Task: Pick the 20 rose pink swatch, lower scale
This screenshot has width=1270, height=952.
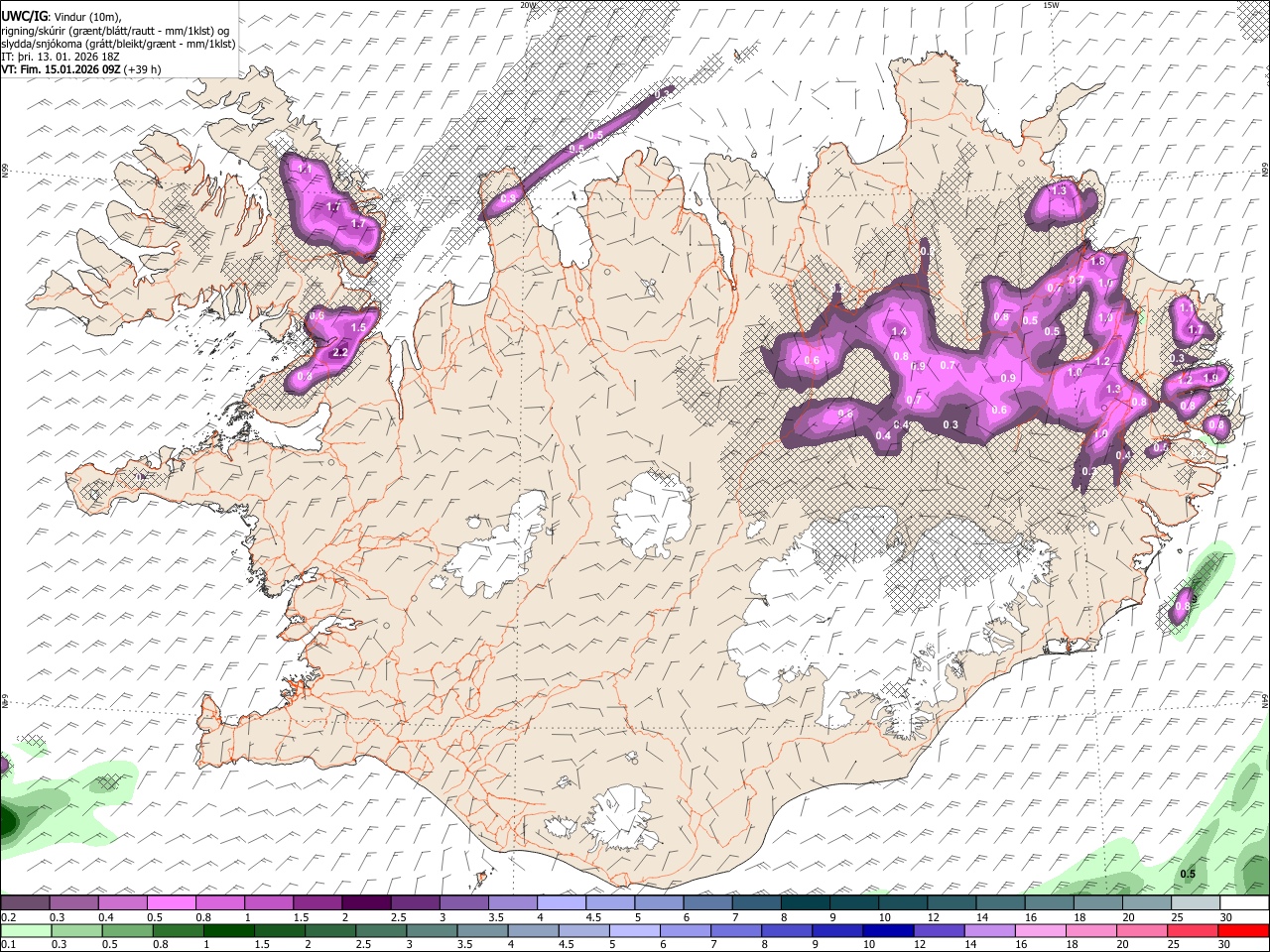Action: coord(1143,931)
